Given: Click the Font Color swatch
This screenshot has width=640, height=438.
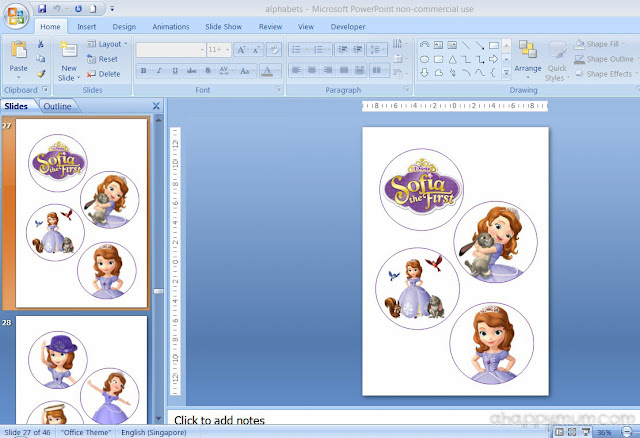Looking at the screenshot, I should tap(267, 71).
